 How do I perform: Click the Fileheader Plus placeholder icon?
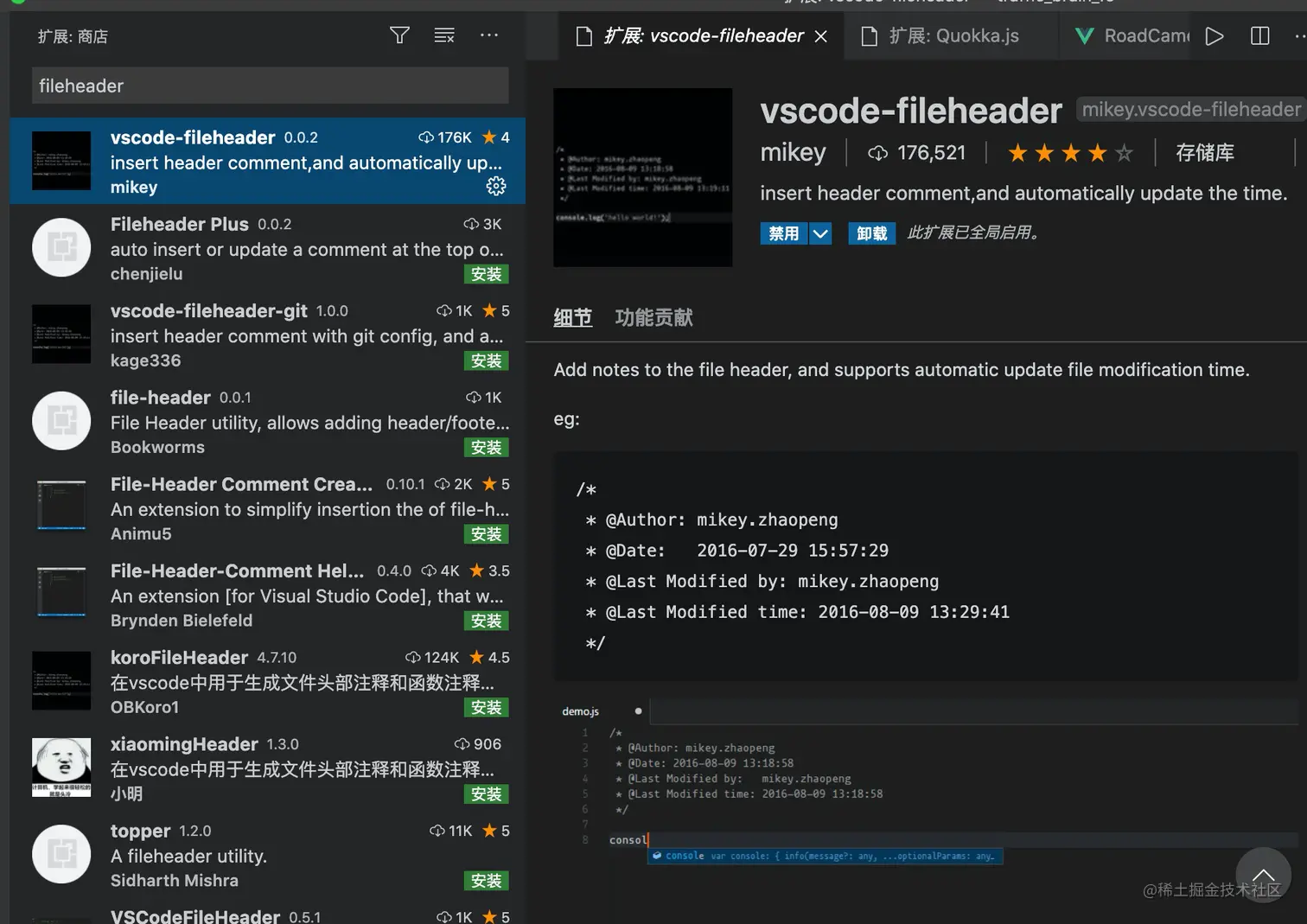point(61,247)
